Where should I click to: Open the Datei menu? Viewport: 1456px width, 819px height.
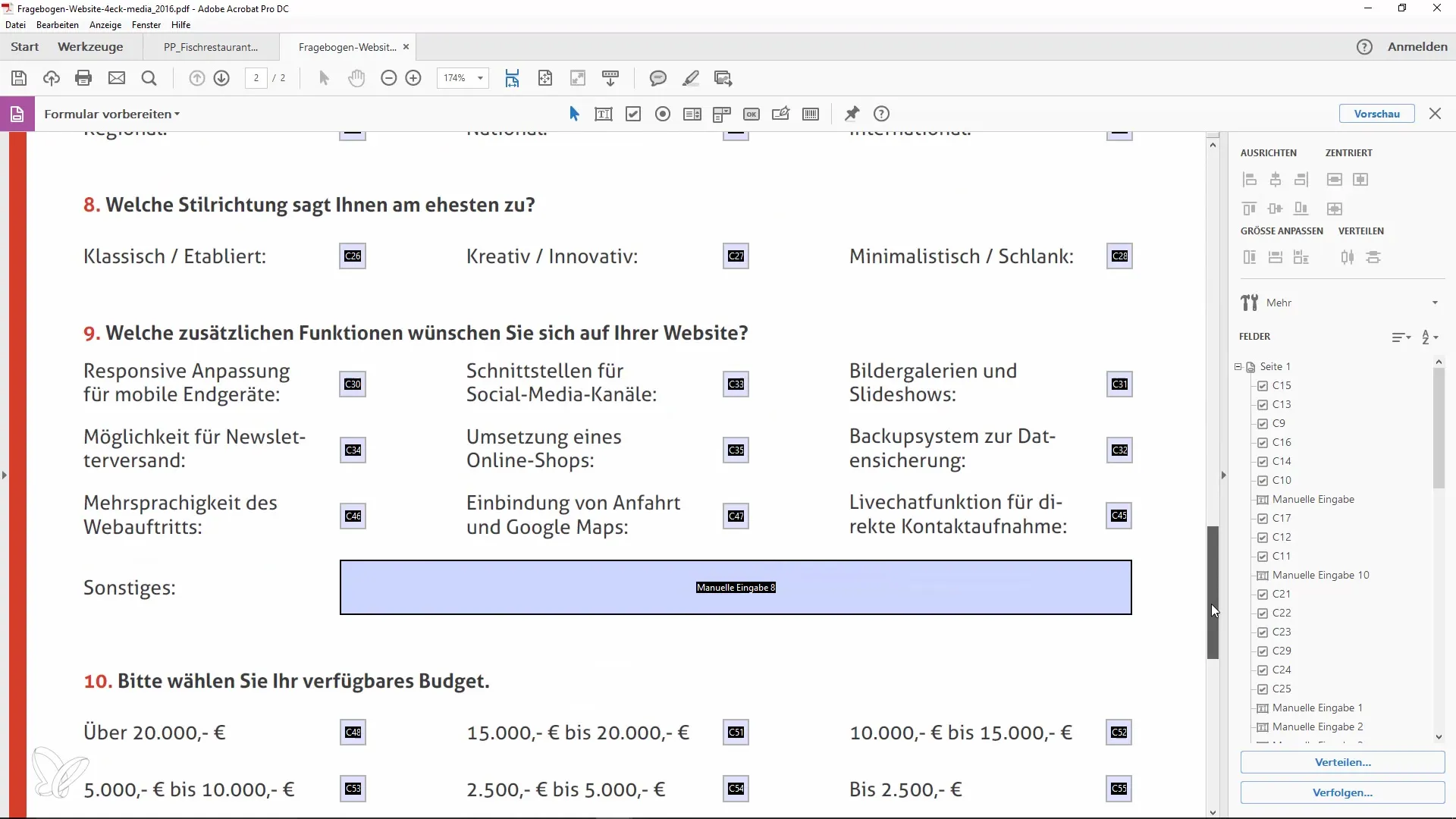[15, 25]
